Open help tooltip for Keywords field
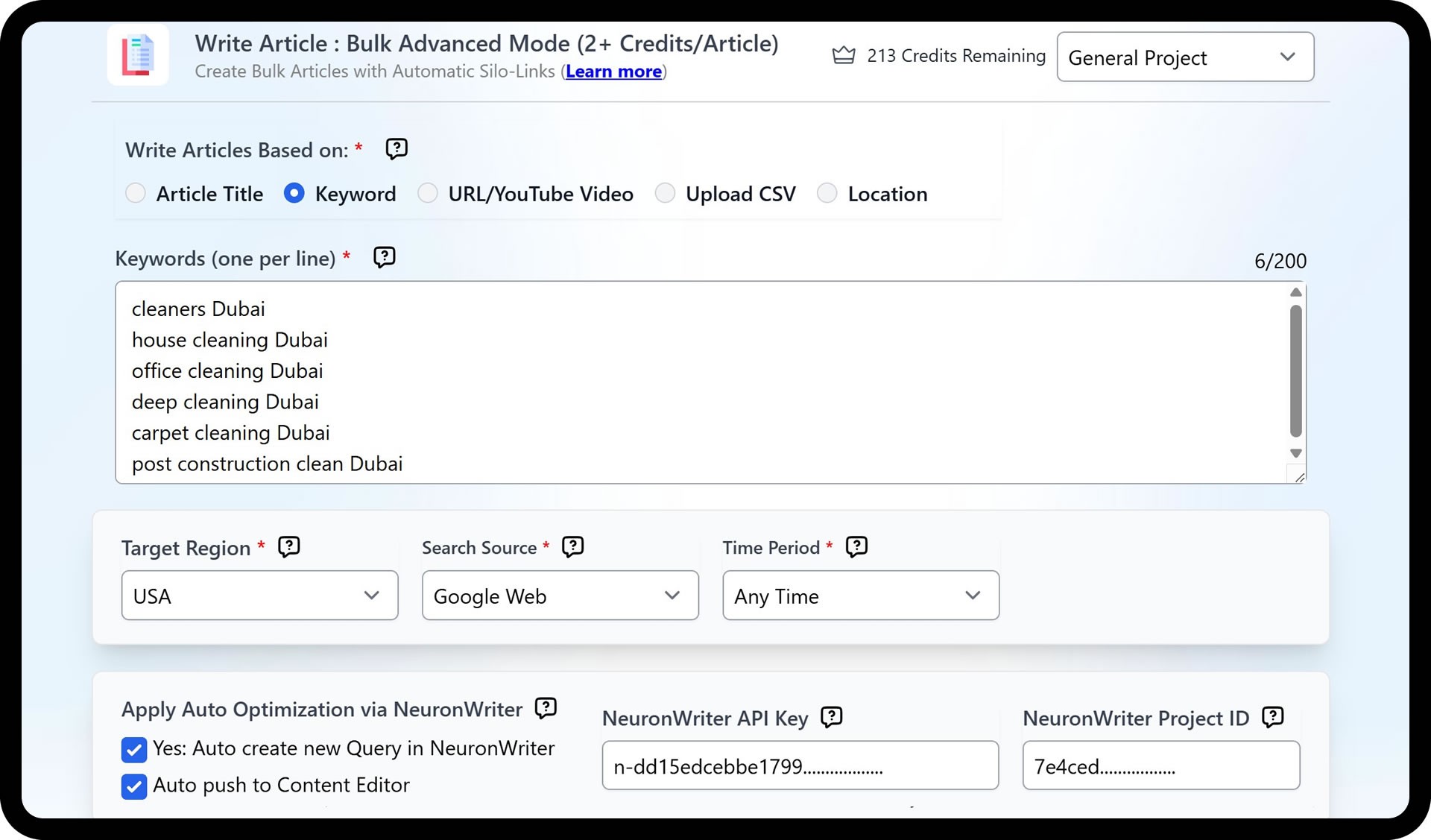This screenshot has width=1431, height=840. (385, 258)
